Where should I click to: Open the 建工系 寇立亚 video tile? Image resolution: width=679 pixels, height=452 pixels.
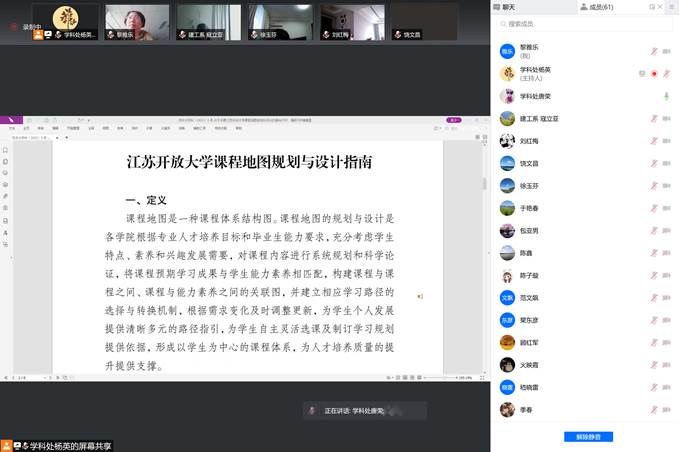209,22
